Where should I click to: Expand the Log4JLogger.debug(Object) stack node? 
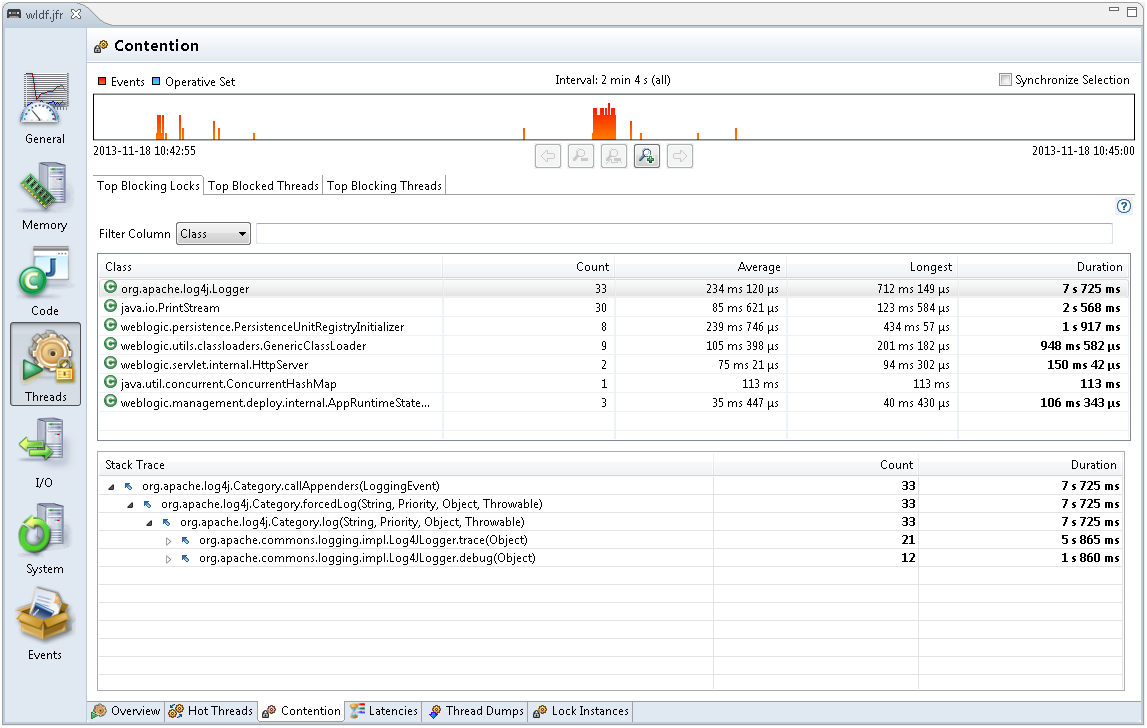tap(168, 559)
